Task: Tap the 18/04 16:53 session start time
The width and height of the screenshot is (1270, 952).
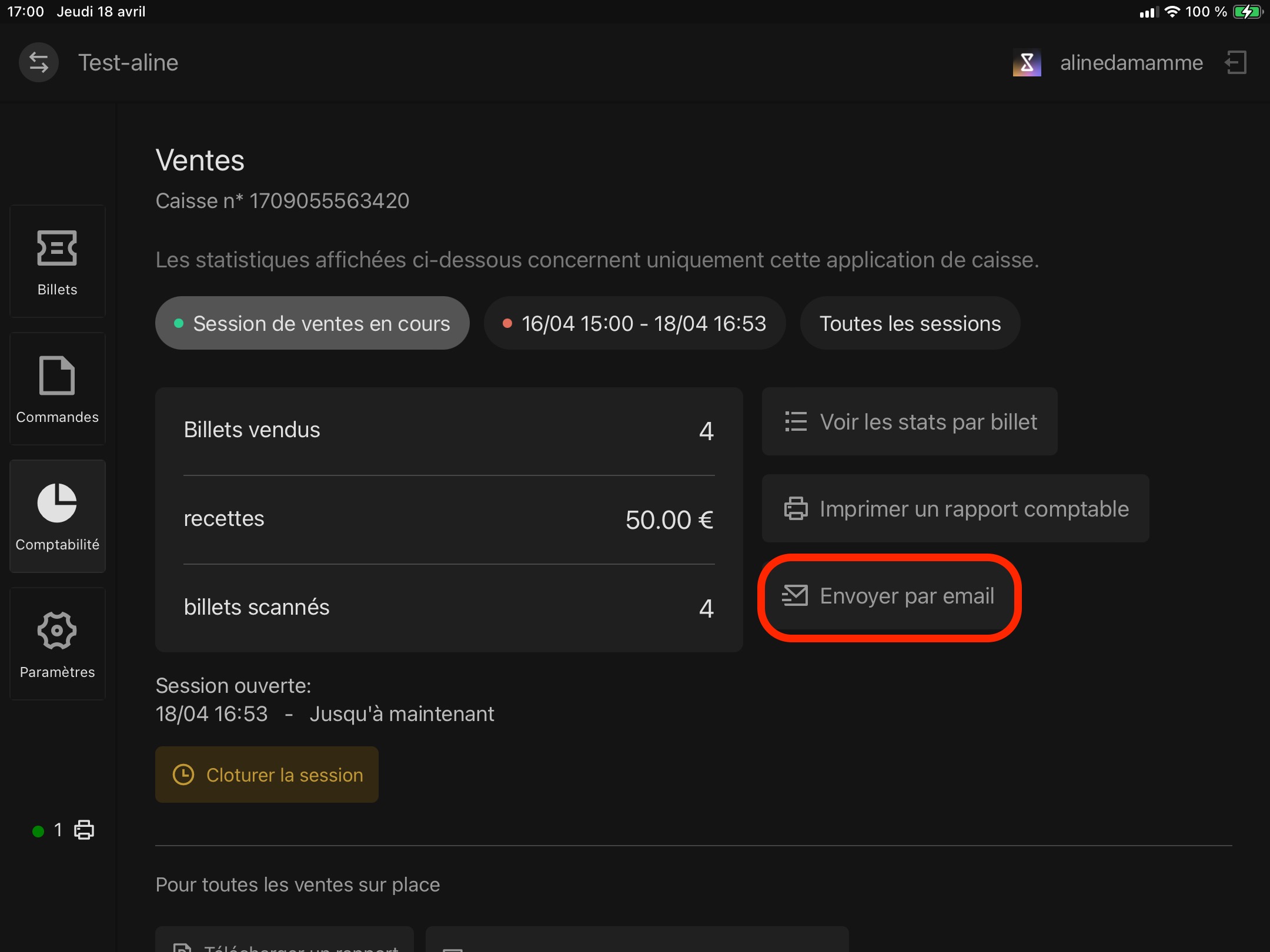Action: [212, 713]
